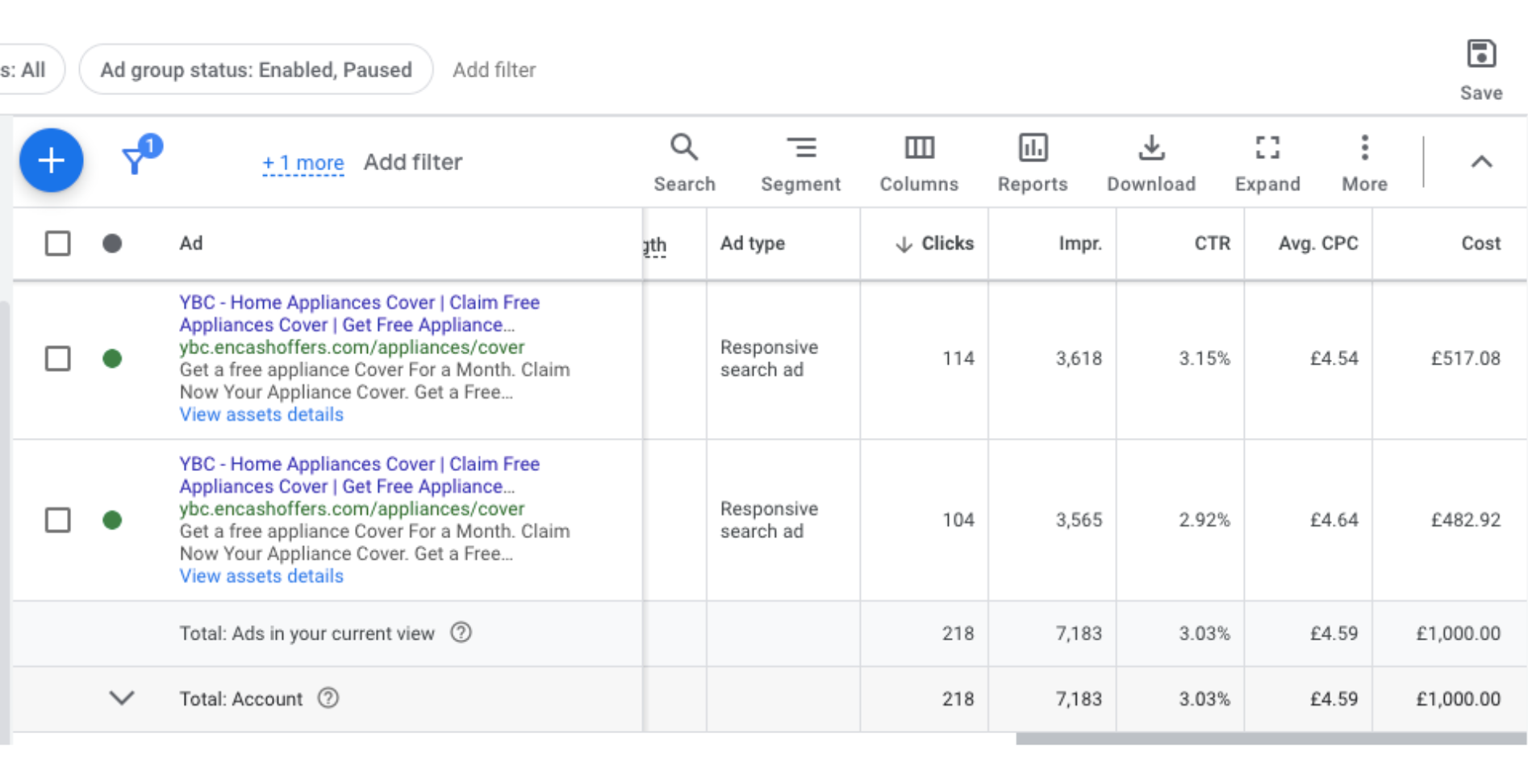Click the blue plus create ad button
The image size is (1528, 784).
[x=51, y=161]
